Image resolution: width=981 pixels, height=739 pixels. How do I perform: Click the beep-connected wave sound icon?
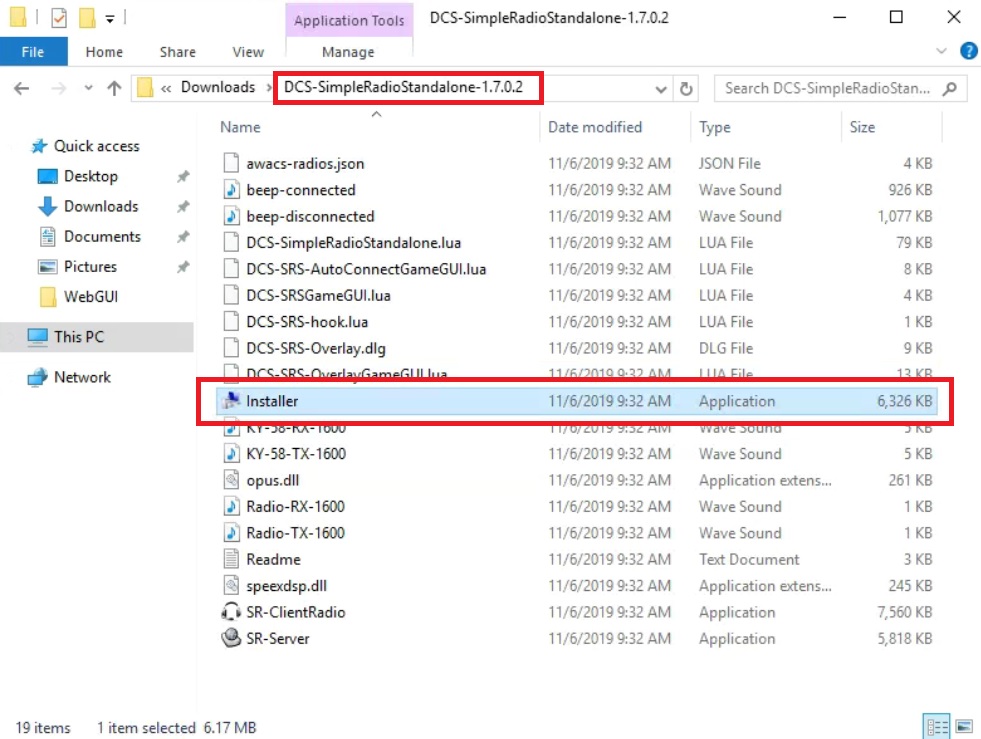click(x=231, y=190)
